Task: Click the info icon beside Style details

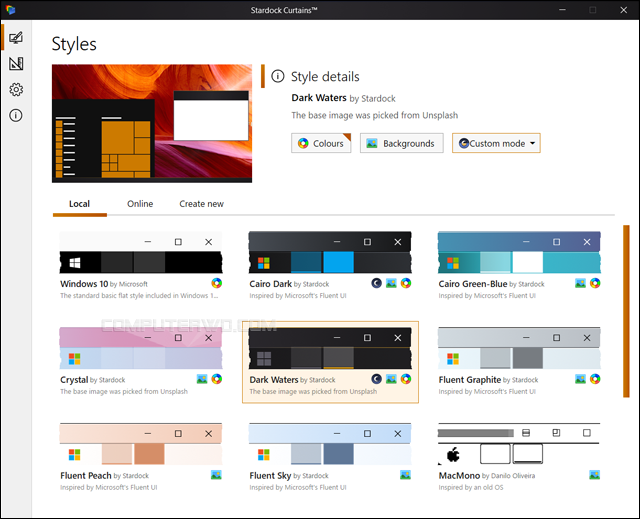Action: coord(278,76)
